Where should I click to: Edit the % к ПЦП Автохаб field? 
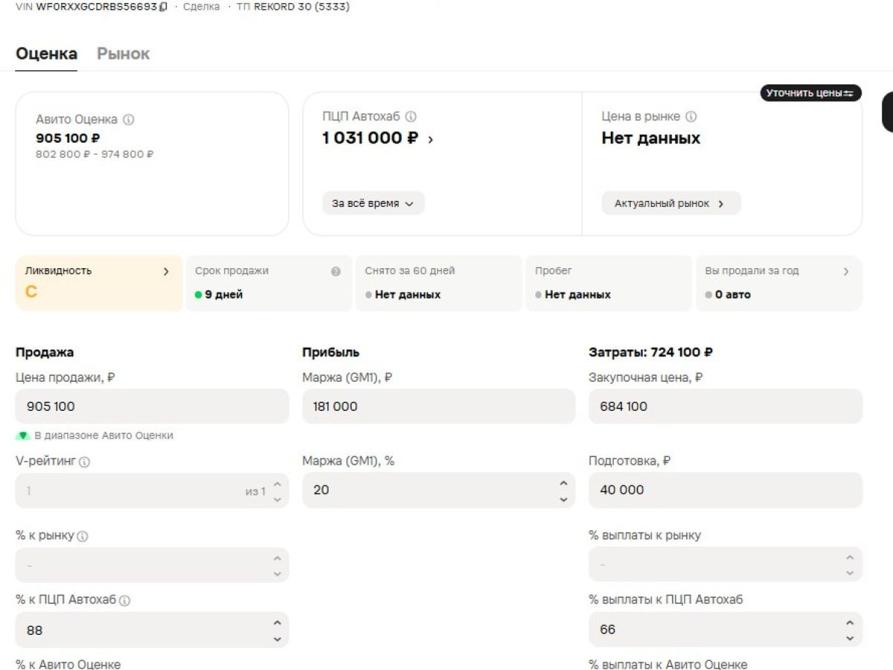click(152, 630)
